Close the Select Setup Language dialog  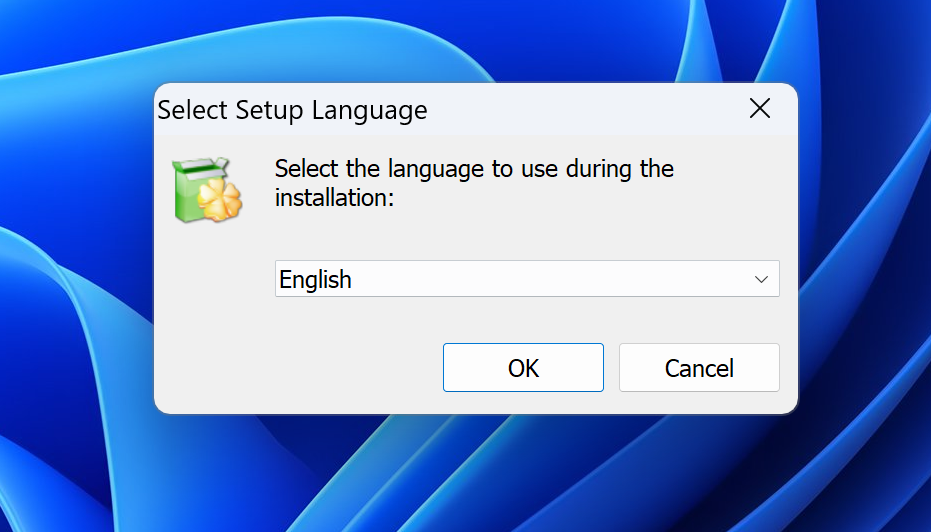pos(760,109)
